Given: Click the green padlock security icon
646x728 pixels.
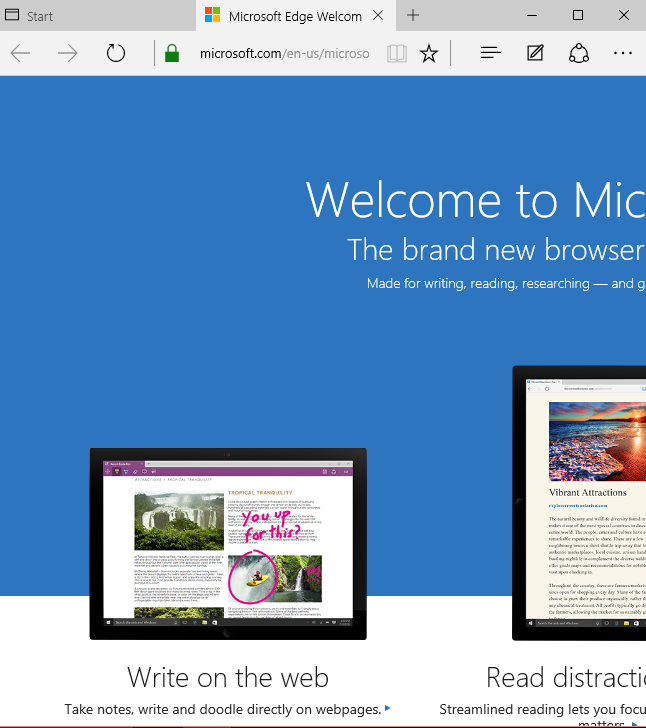Looking at the screenshot, I should tap(172, 53).
